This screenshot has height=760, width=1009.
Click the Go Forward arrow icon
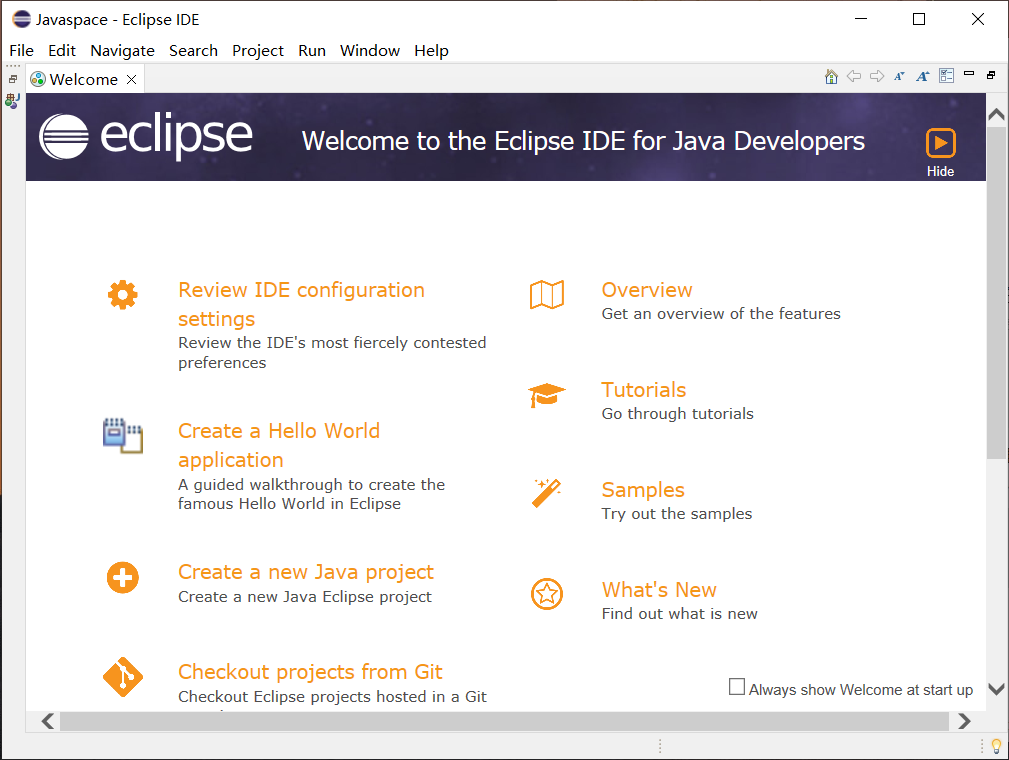(875, 75)
